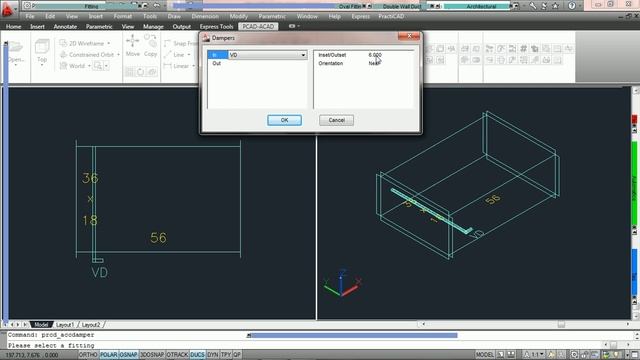This screenshot has width=640, height=360.
Task: Click the Top view cube icon
Action: [x=42, y=47]
